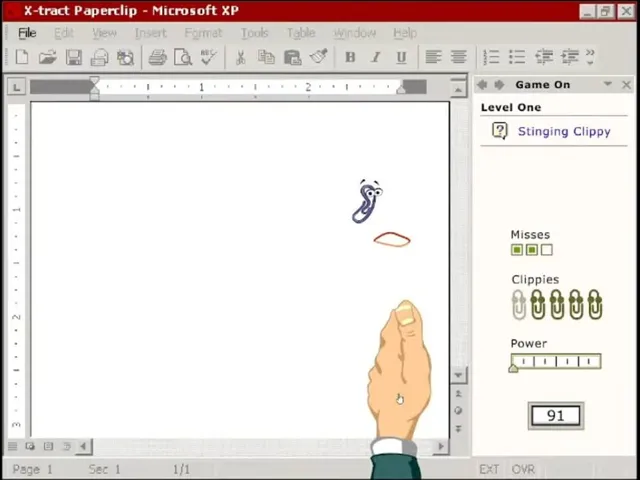Click the Previous Page double arrow button
Screen dimensions: 640x480
(458, 393)
